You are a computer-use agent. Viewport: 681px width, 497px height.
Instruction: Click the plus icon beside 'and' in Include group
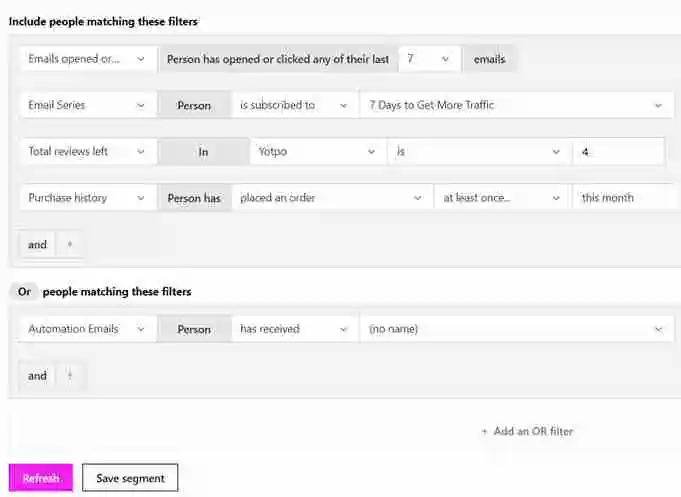coord(69,245)
